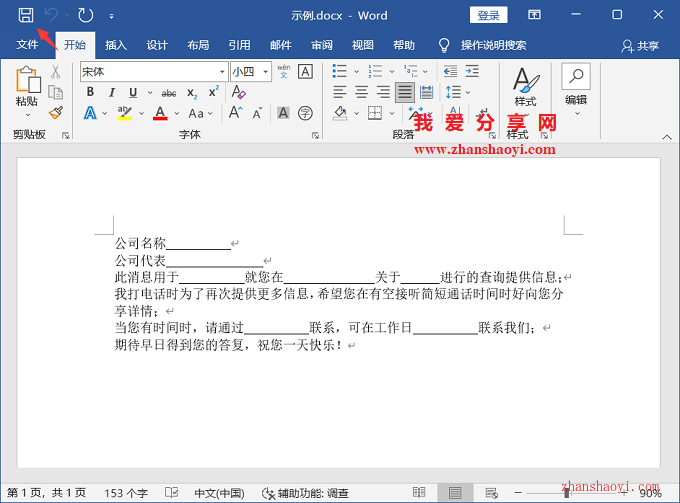Screen dimensions: 680x503
Task: Center align the paragraph
Action: pyautogui.click(x=362, y=92)
